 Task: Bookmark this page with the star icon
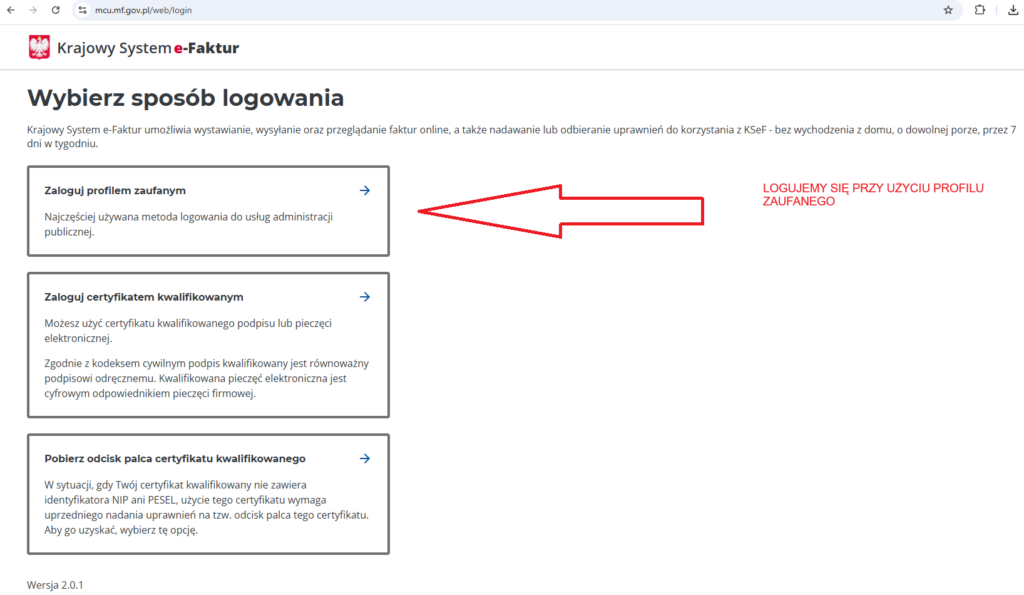click(948, 10)
